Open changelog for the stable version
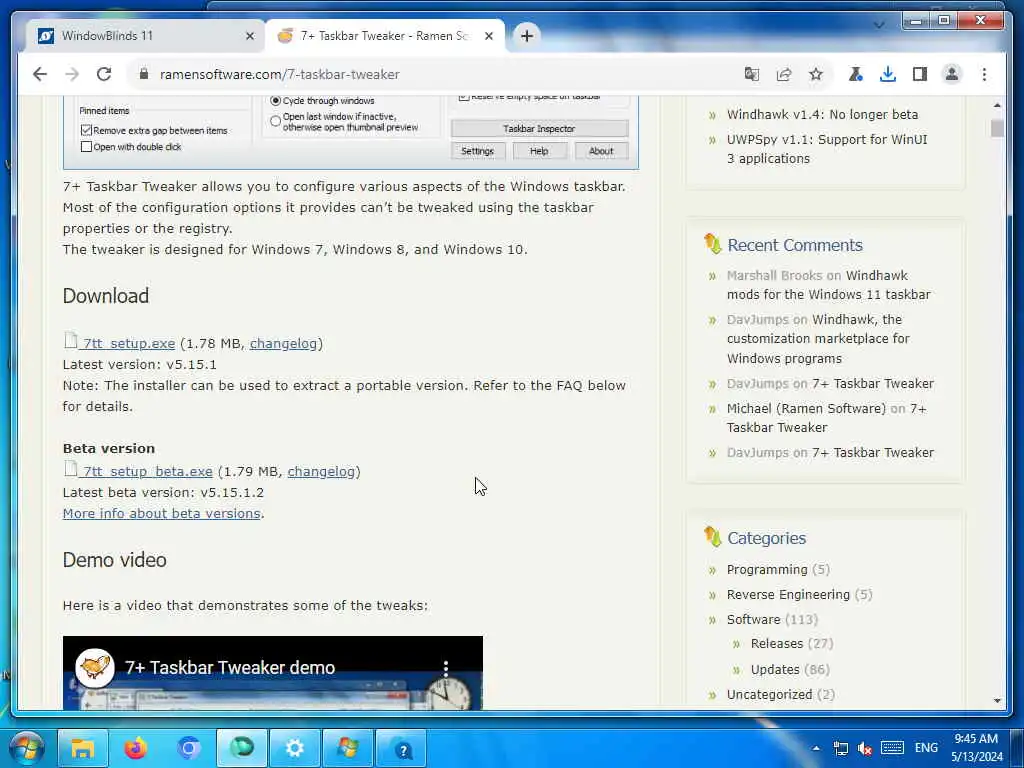 point(283,344)
